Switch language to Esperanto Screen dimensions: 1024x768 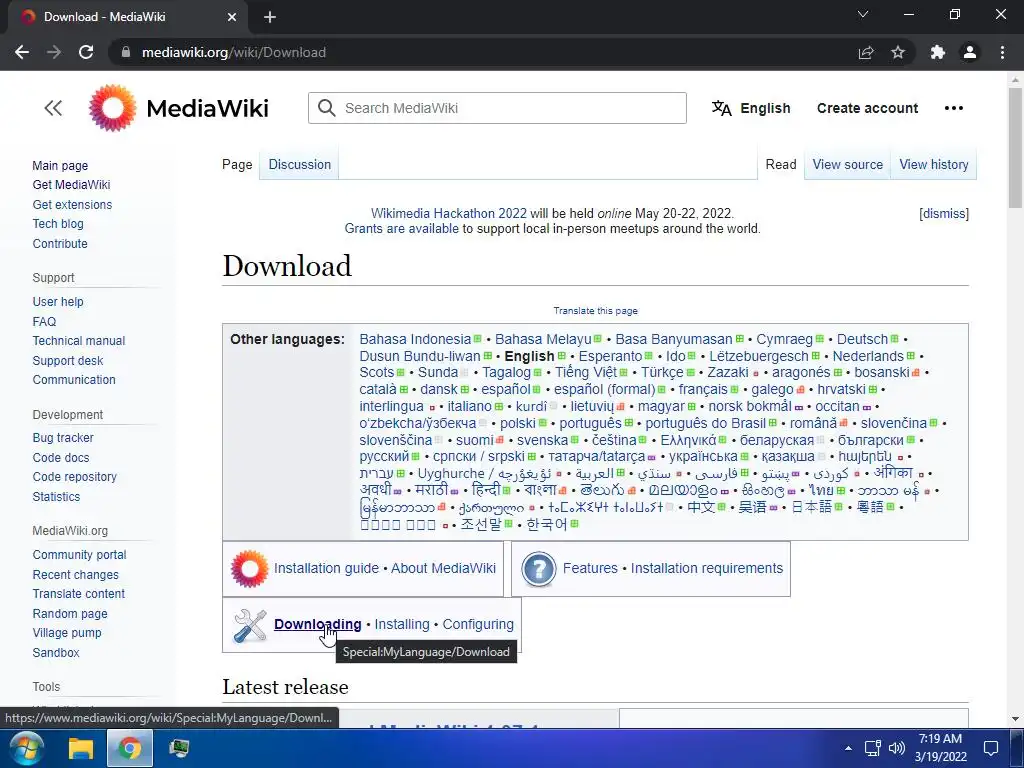(610, 357)
